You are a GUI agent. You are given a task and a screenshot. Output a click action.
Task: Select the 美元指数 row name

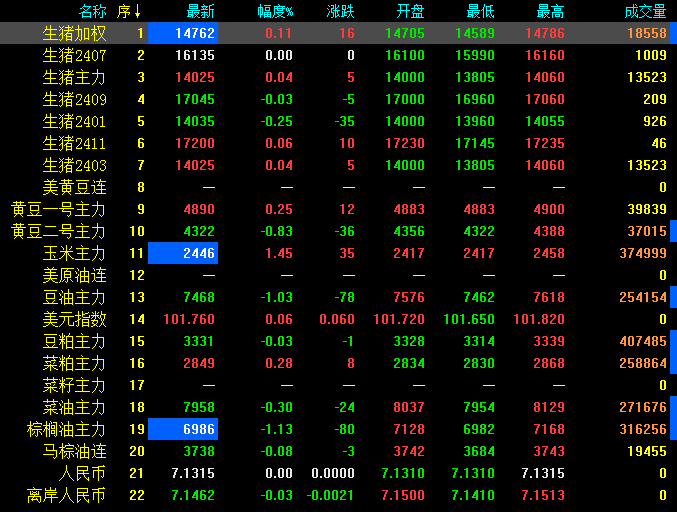[74, 319]
